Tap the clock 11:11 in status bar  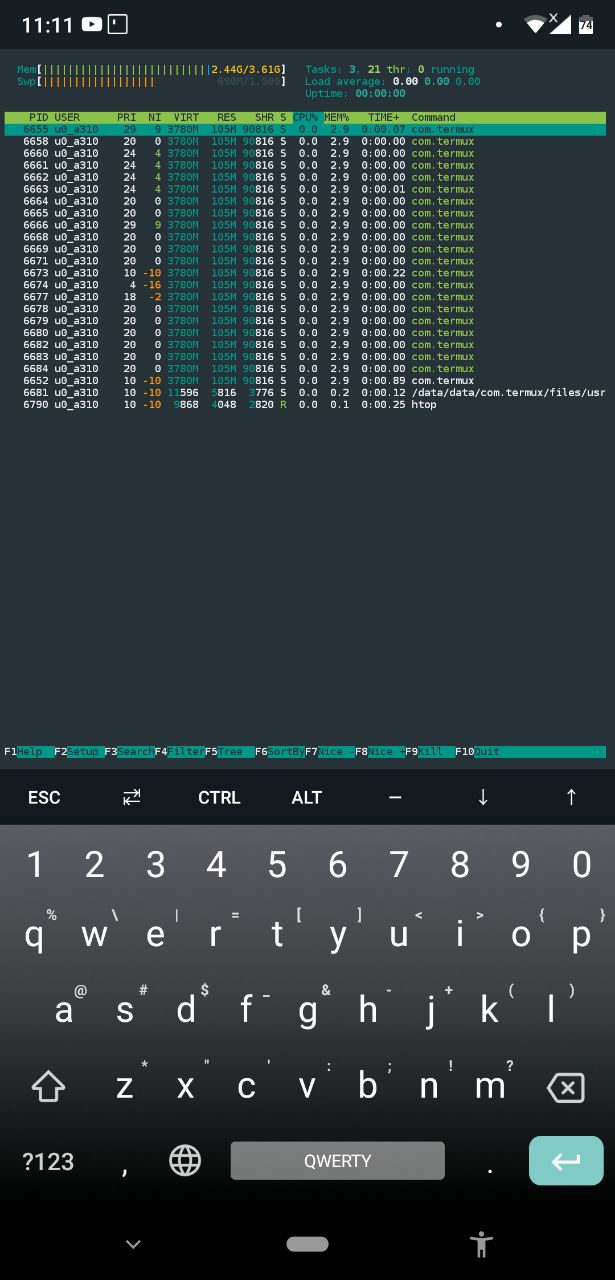[47, 24]
